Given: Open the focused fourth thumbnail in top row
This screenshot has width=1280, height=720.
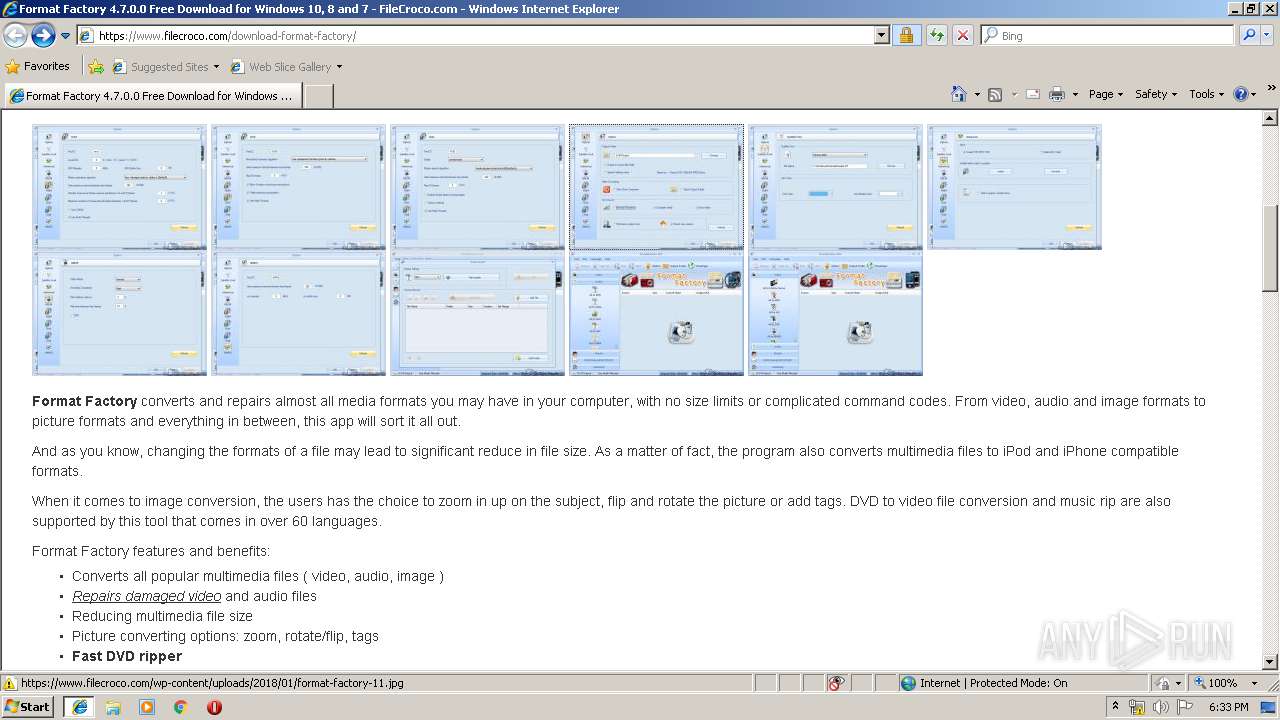Looking at the screenshot, I should tap(656, 186).
